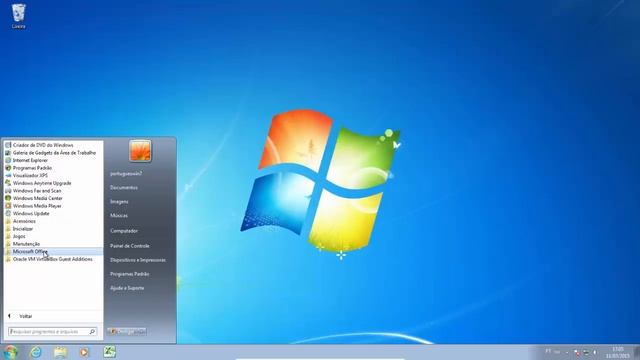The image size is (640, 360).
Task: Click the taskbar clock and date
Action: pyautogui.click(x=617, y=352)
